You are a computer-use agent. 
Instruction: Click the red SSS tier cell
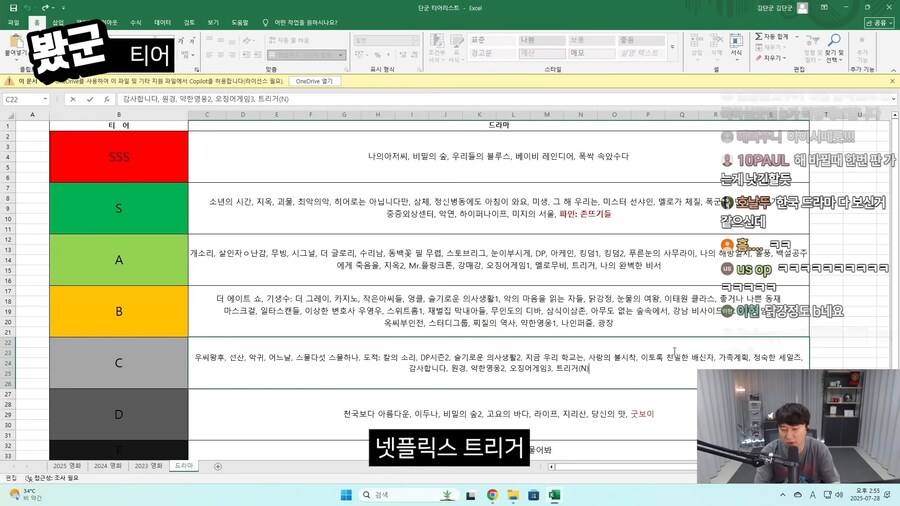coord(119,157)
